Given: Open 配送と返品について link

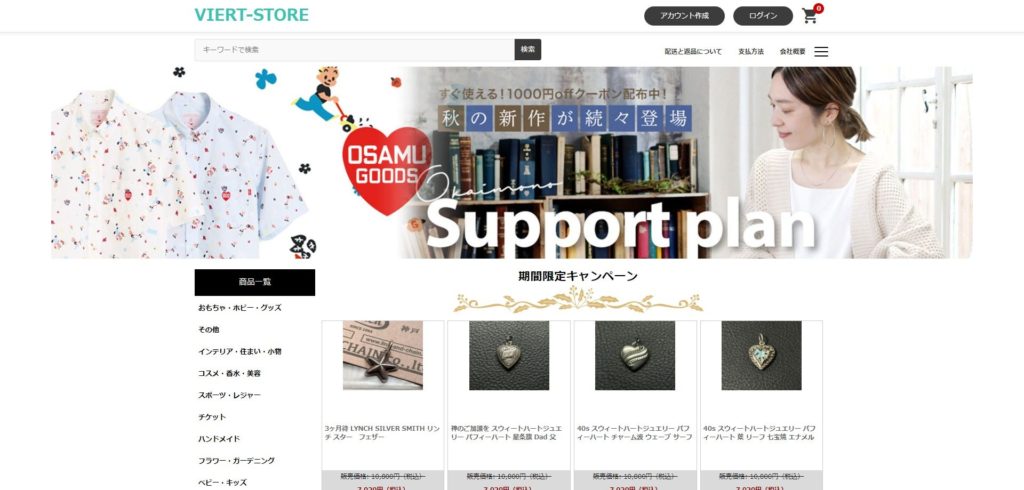Looking at the screenshot, I should [693, 52].
